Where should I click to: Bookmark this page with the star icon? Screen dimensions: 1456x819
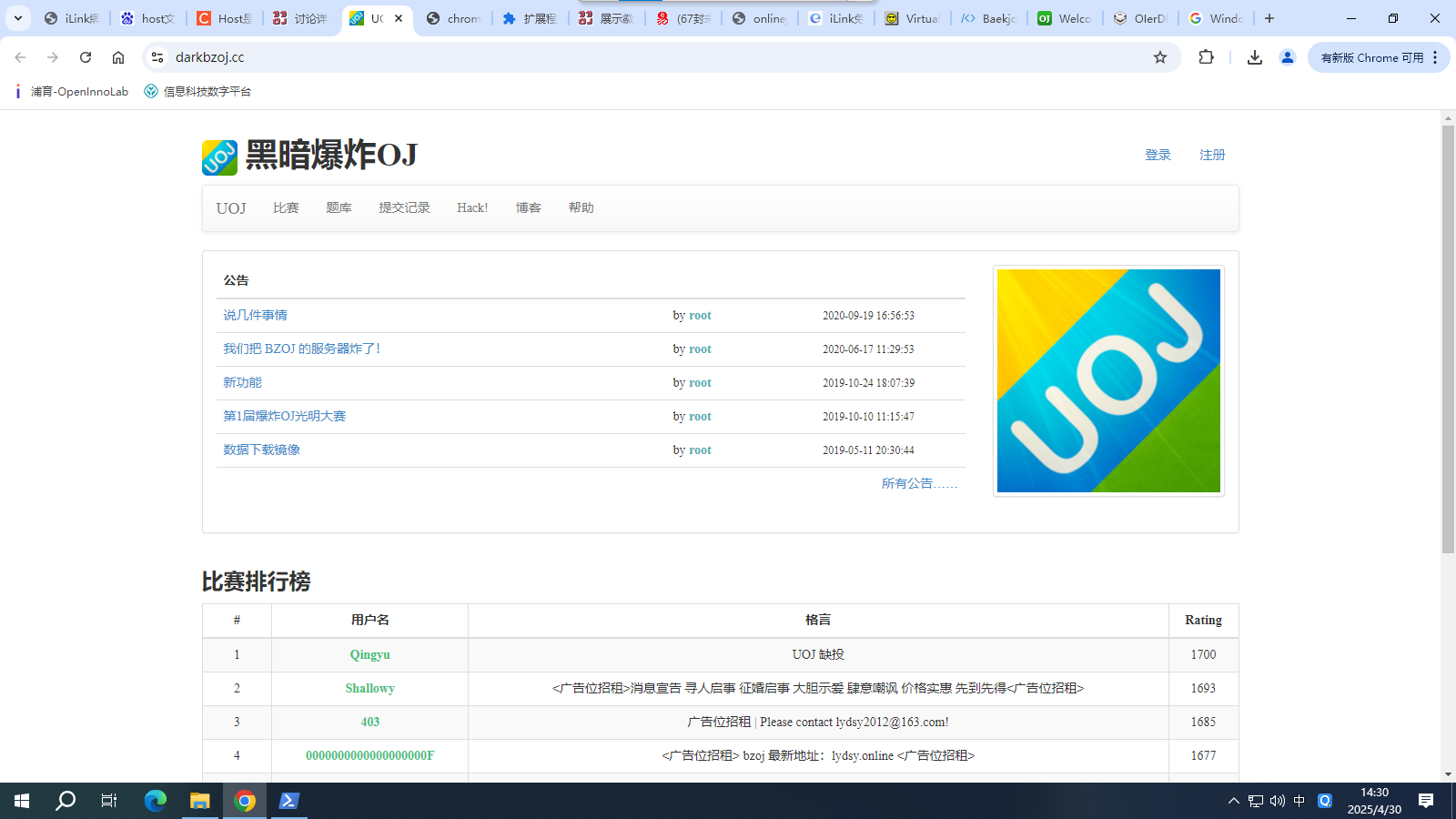pos(1160,57)
